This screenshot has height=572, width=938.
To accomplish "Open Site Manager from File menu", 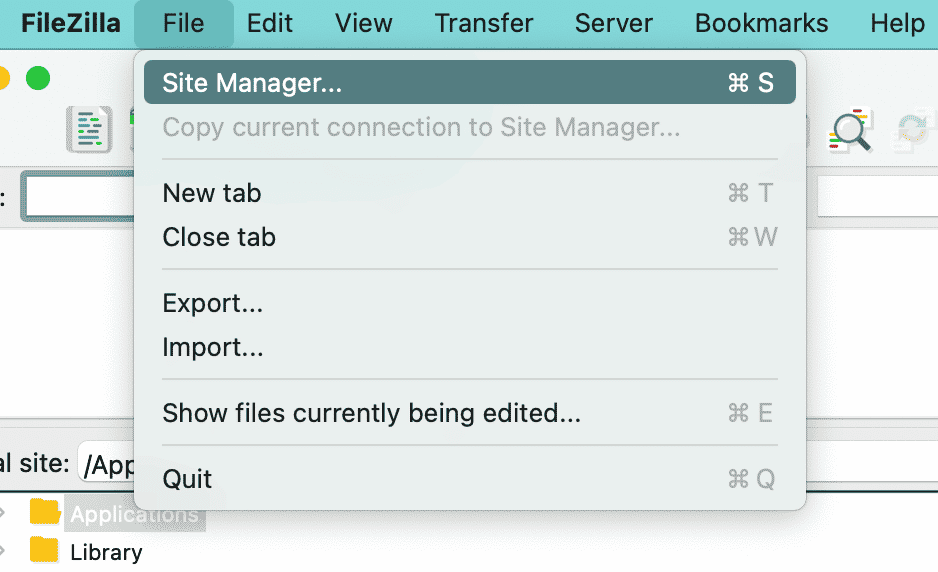I will click(470, 83).
